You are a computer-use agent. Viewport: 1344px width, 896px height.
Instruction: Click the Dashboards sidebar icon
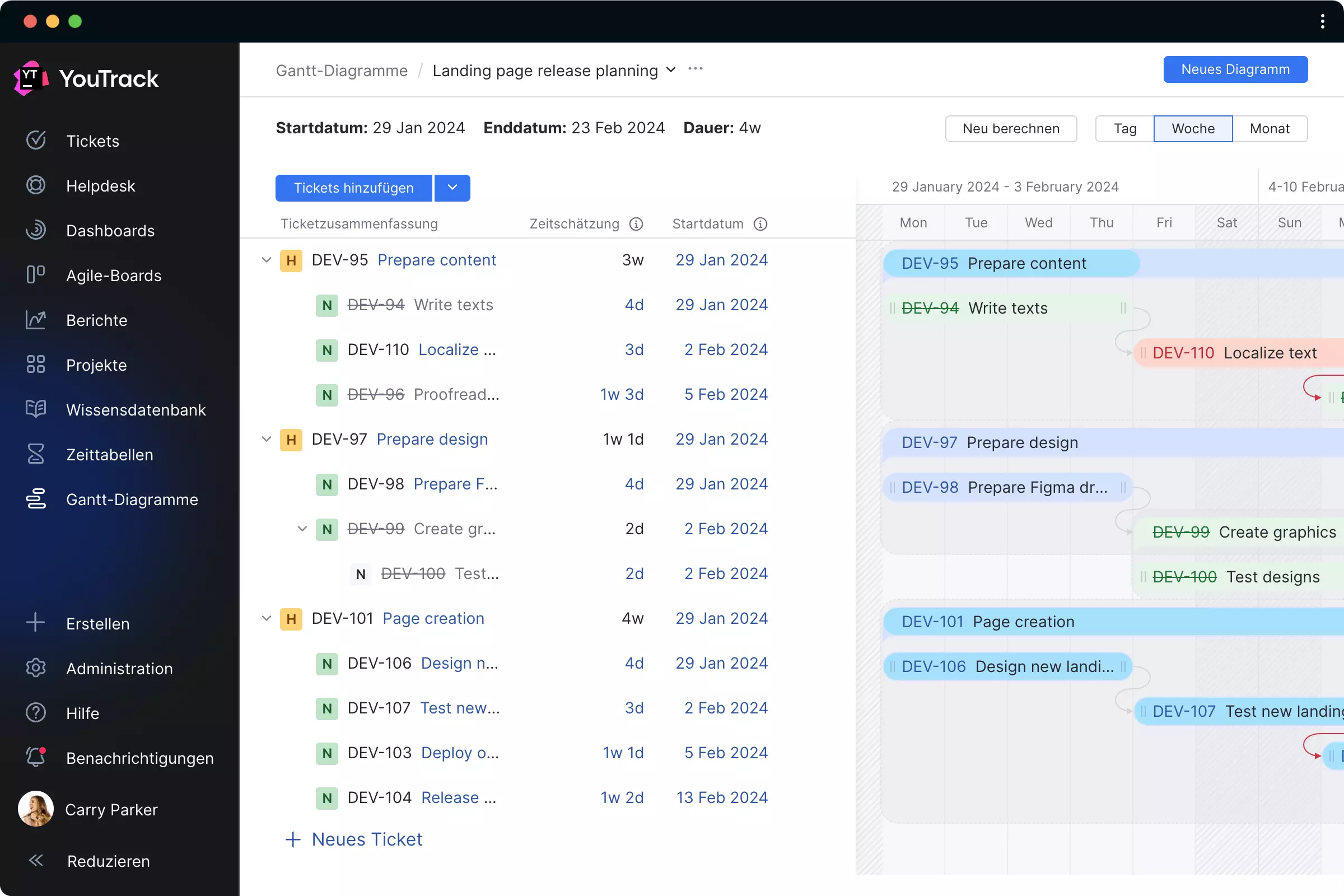(36, 229)
